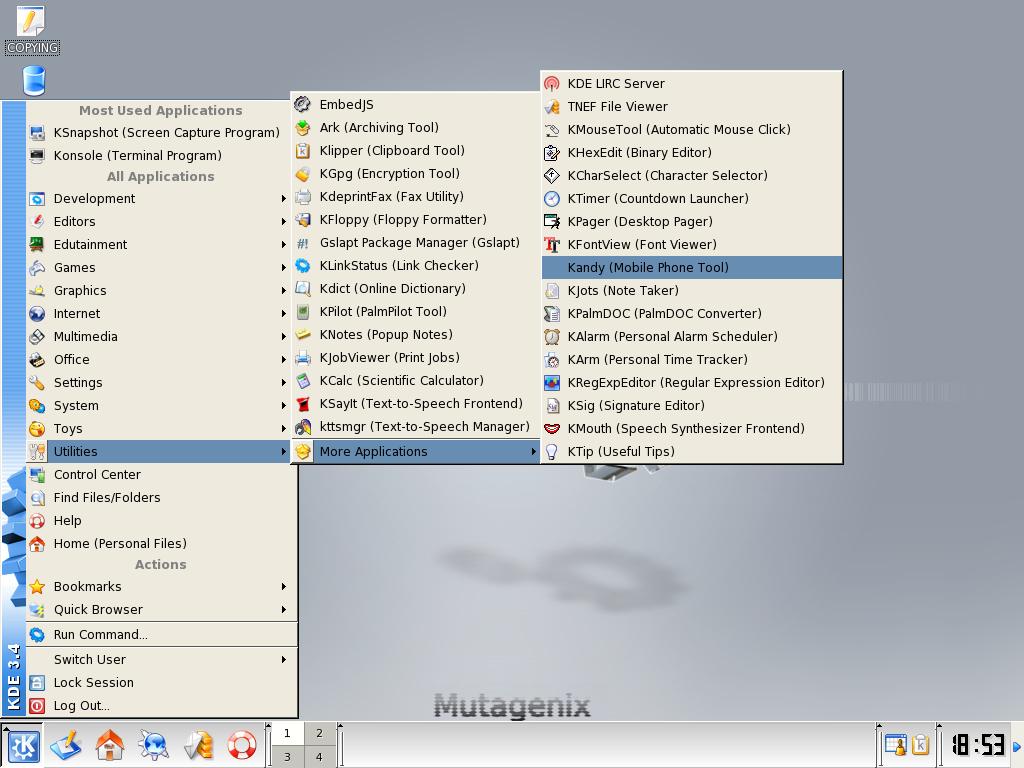Open the lifebuoy Help icon in the panel
This screenshot has height=768, width=1024.
(242, 745)
